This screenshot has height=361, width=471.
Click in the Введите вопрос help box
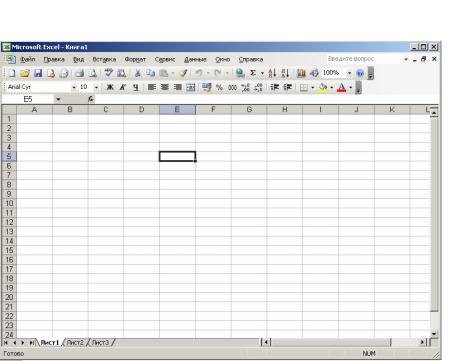pyautogui.click(x=365, y=59)
